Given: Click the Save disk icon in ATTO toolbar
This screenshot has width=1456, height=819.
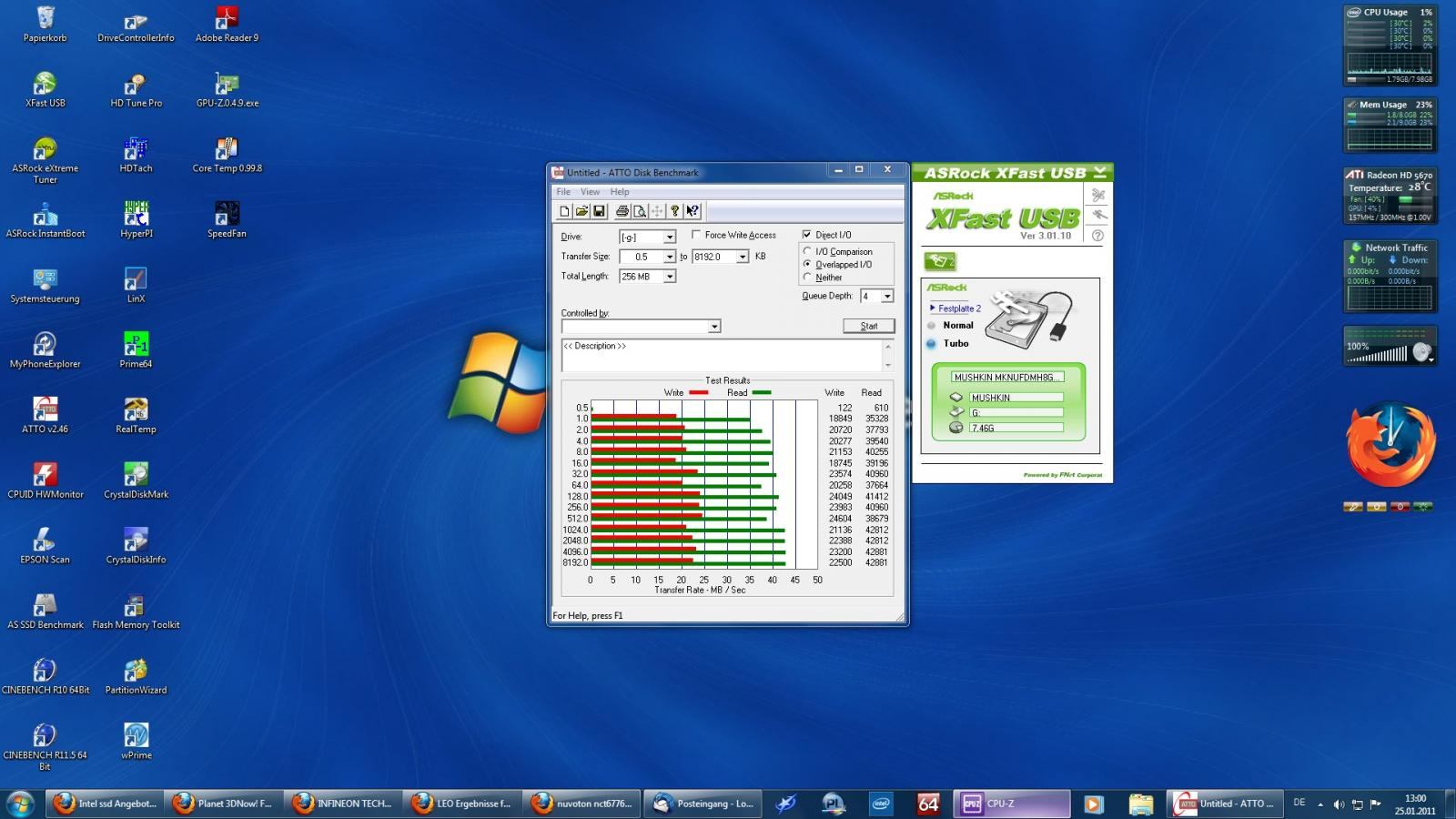Looking at the screenshot, I should pyautogui.click(x=599, y=211).
